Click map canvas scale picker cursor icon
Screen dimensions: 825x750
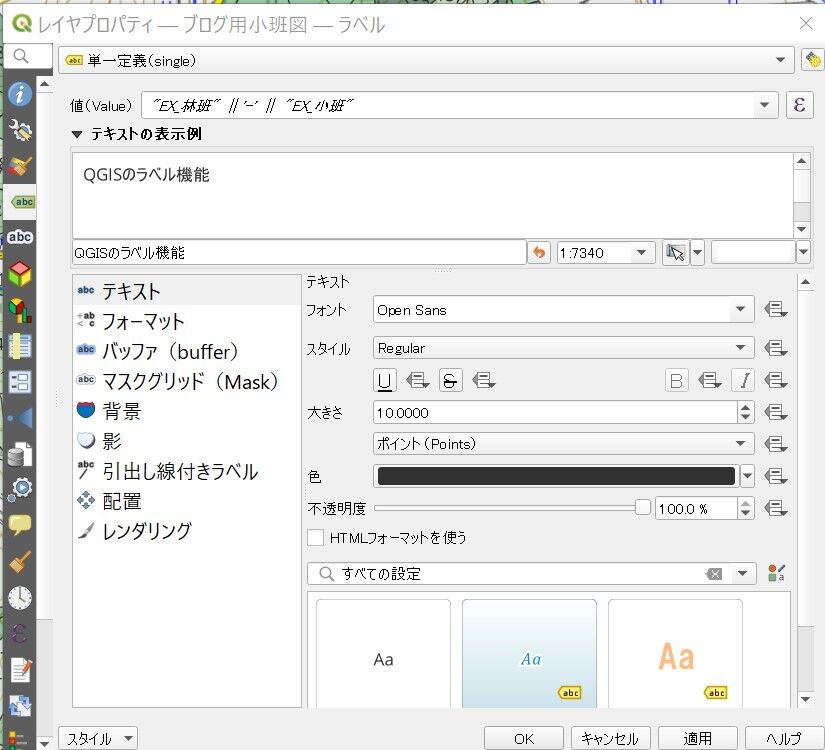676,253
